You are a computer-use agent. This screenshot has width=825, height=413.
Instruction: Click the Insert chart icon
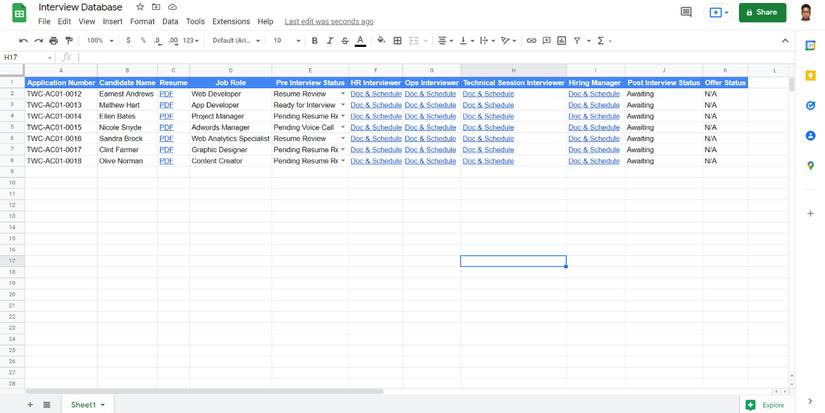tap(561, 41)
